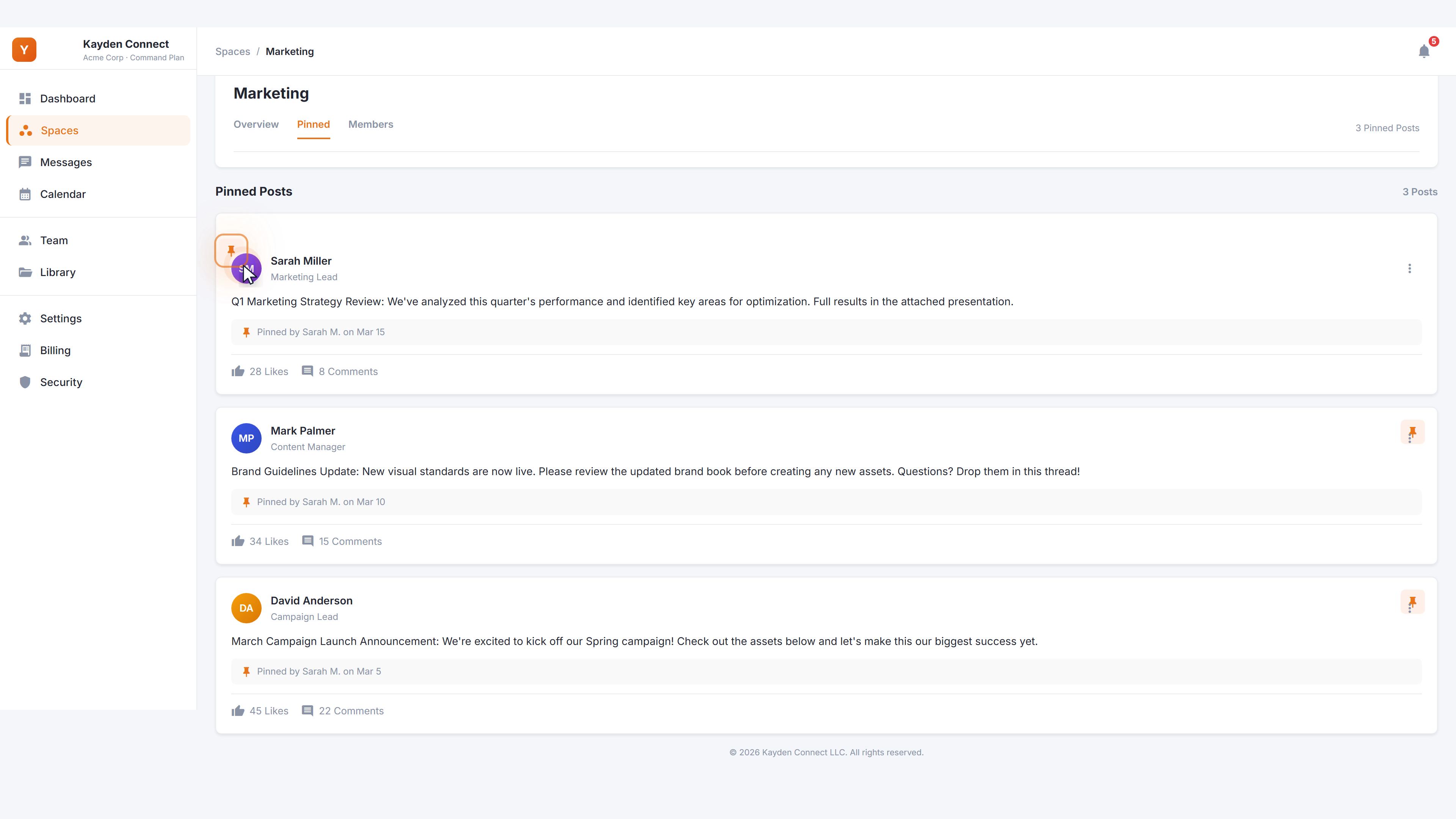The height and width of the screenshot is (819, 1456).
Task: Open David Anderson's profile name
Action: [311, 601]
